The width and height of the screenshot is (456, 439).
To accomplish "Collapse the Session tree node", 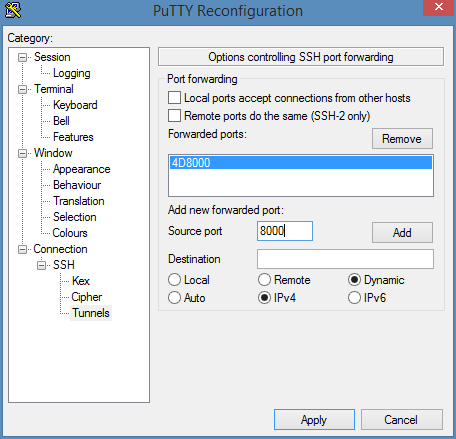I will [22, 57].
